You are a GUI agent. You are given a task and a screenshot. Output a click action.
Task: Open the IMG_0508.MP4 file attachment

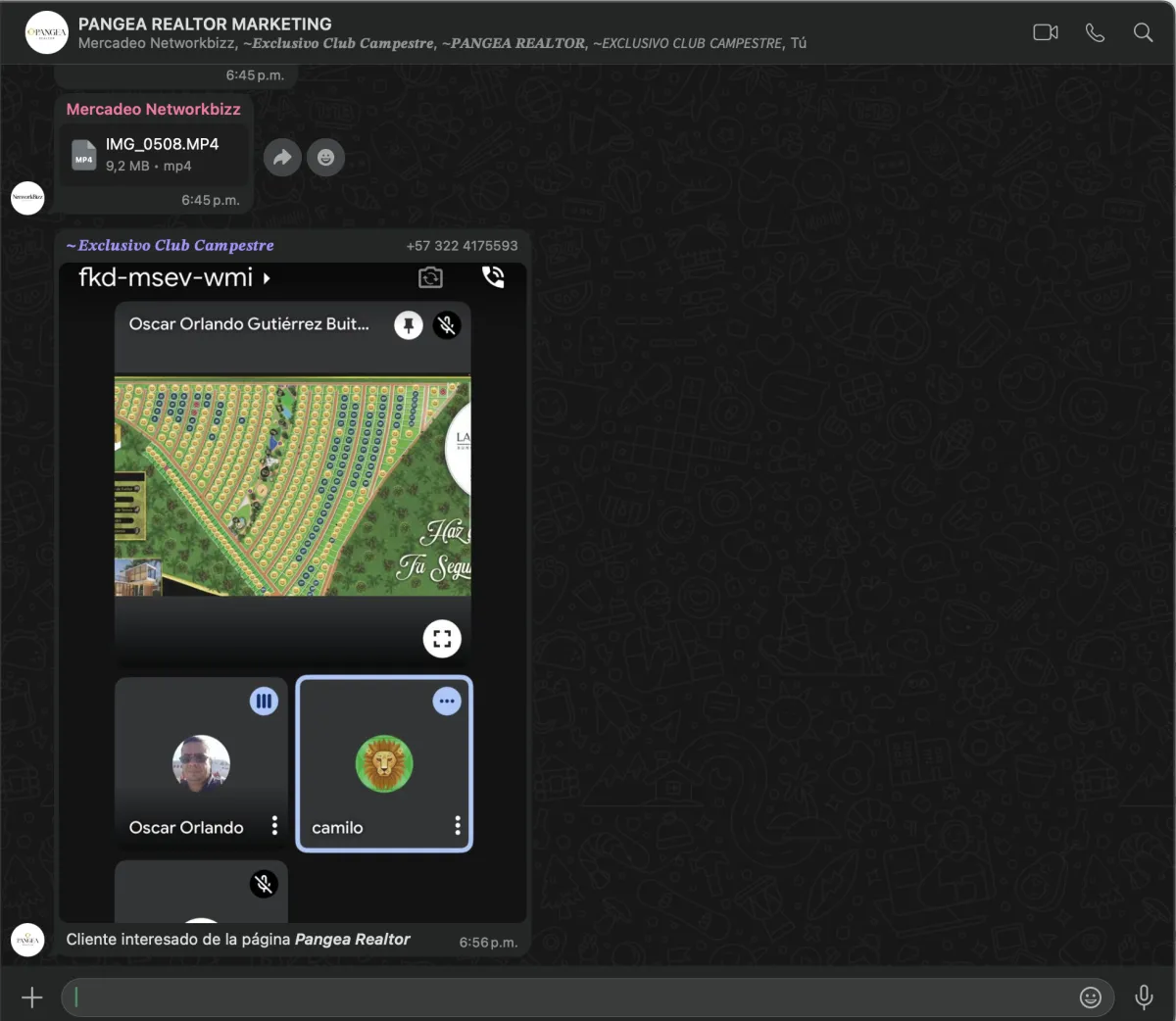[x=154, y=154]
